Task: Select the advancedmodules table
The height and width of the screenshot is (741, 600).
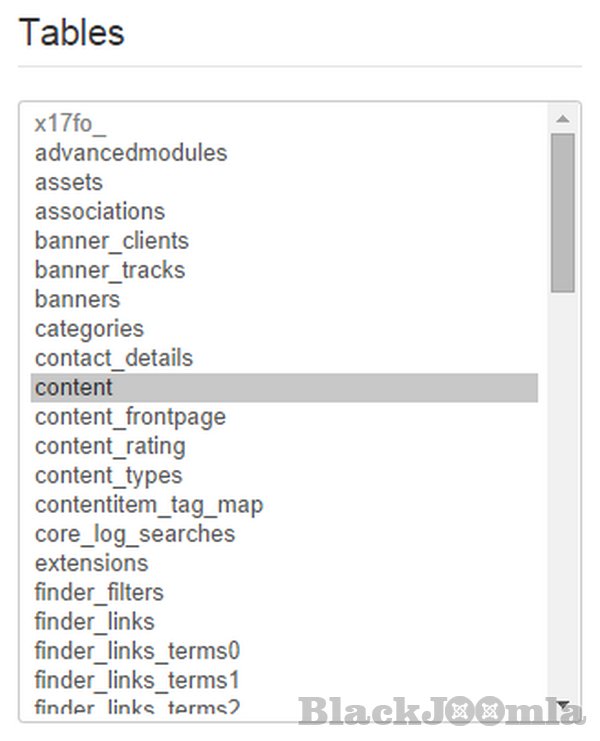Action: tap(131, 153)
